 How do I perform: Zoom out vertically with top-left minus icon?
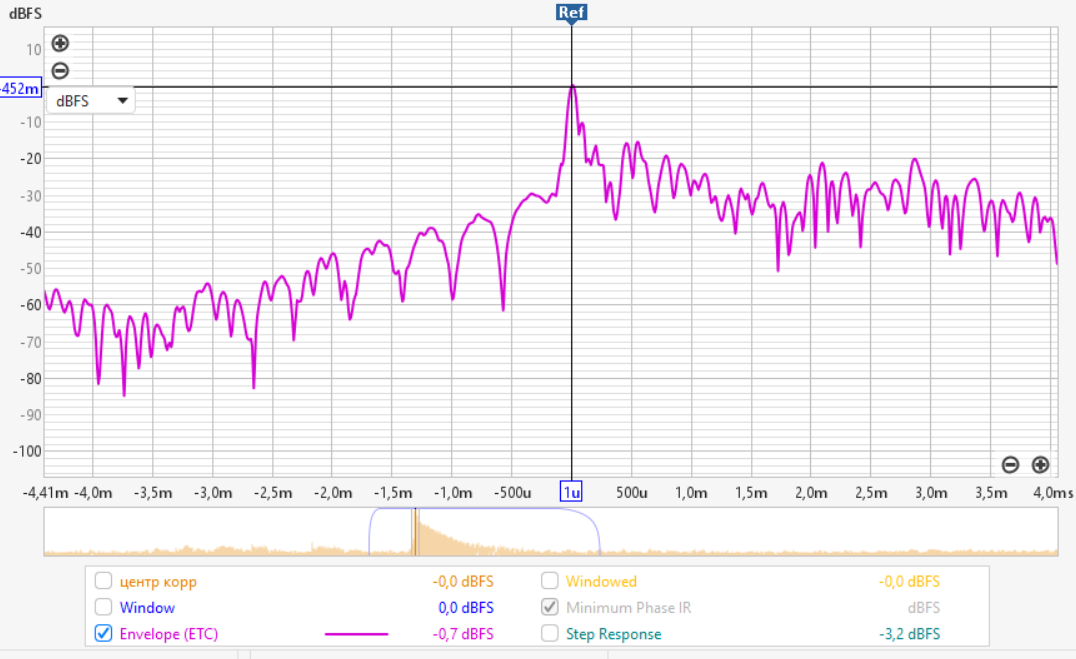(60, 71)
